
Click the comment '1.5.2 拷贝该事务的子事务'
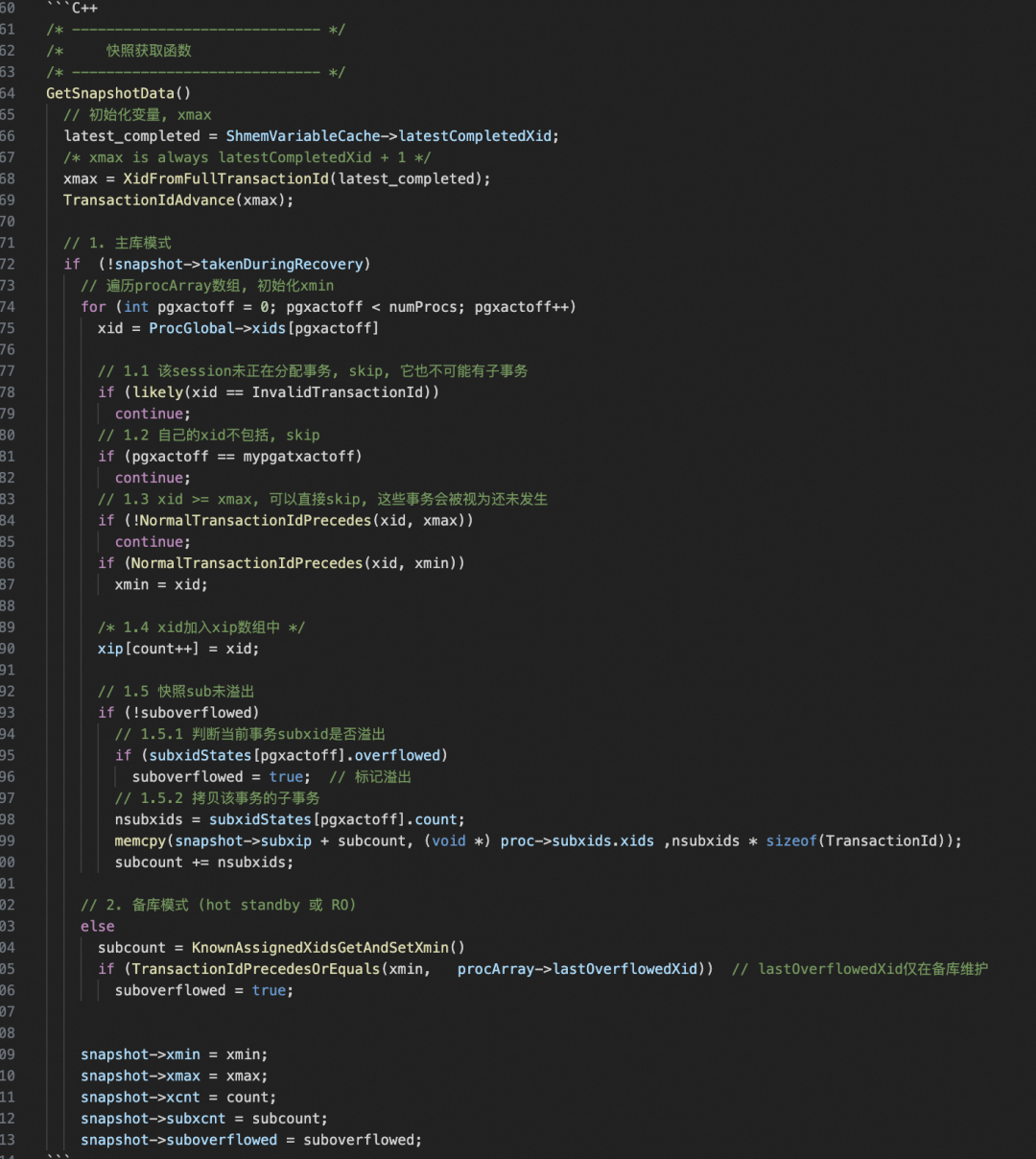pos(218,798)
